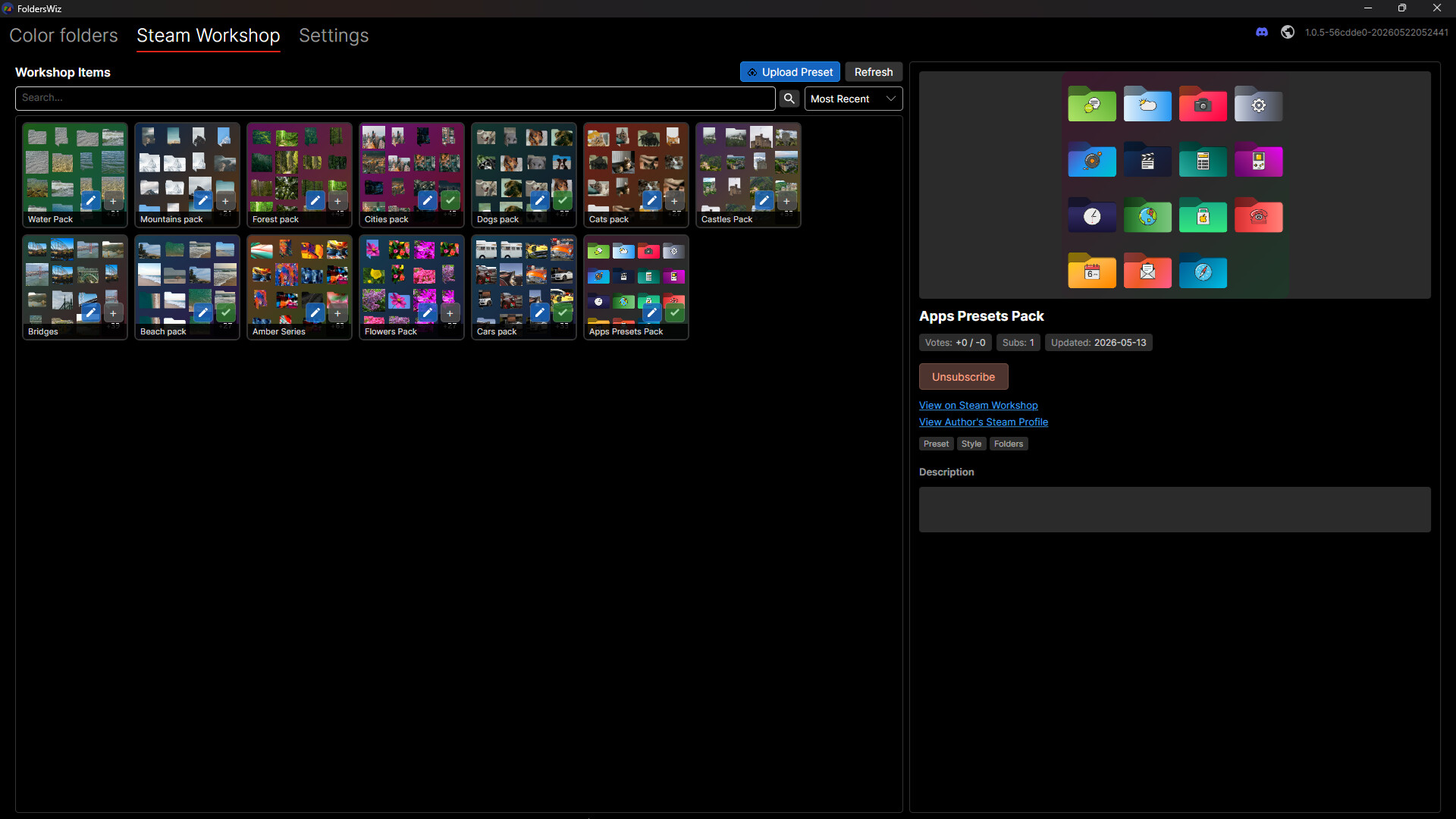
Task: Select the Forest pack card
Action: [x=300, y=175]
